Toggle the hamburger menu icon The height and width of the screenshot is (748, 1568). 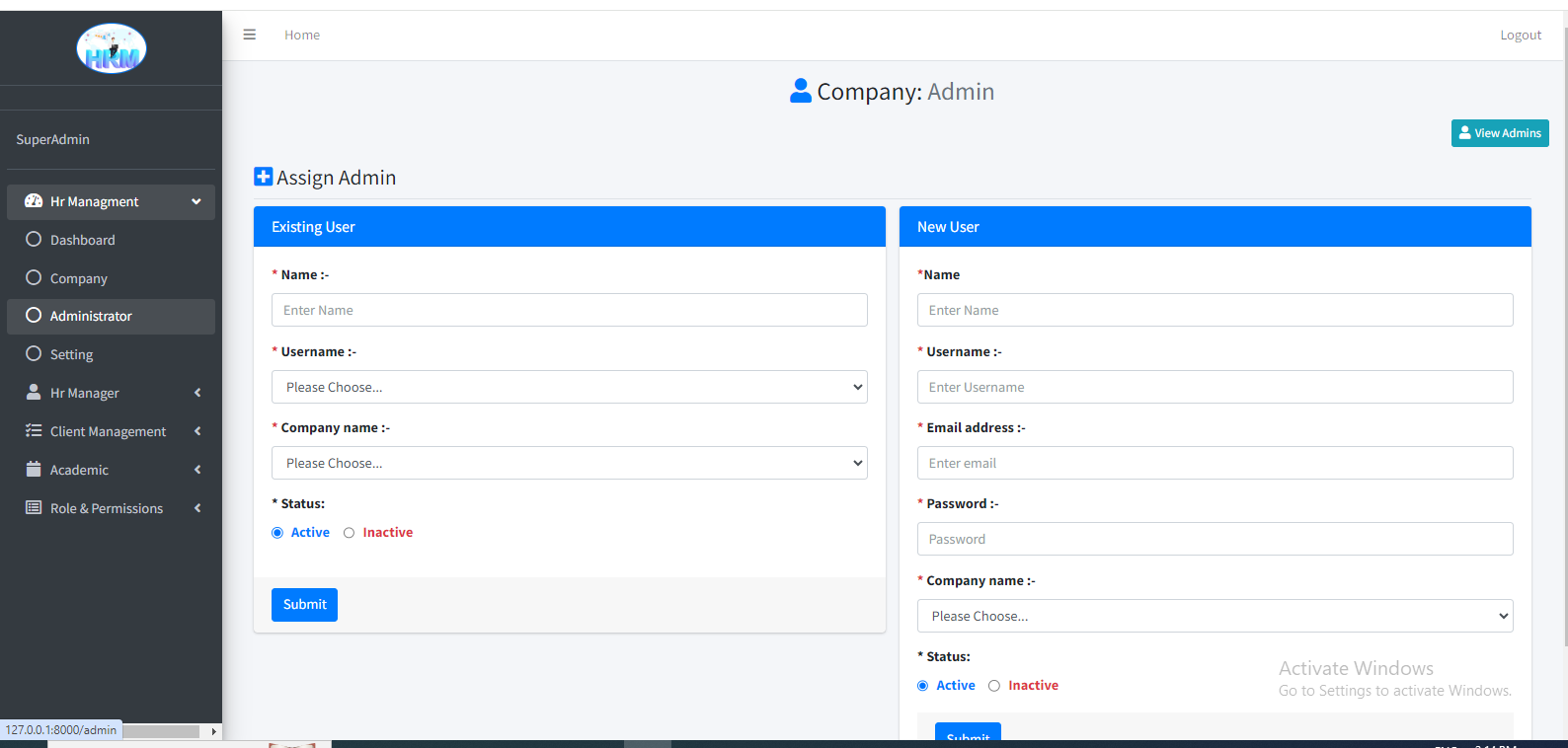[250, 35]
